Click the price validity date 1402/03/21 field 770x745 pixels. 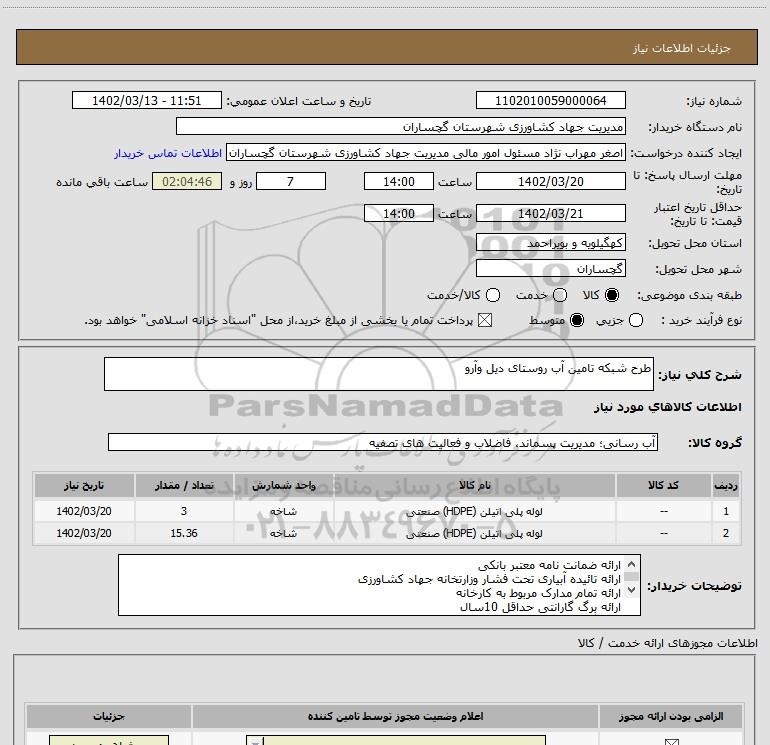coord(550,214)
